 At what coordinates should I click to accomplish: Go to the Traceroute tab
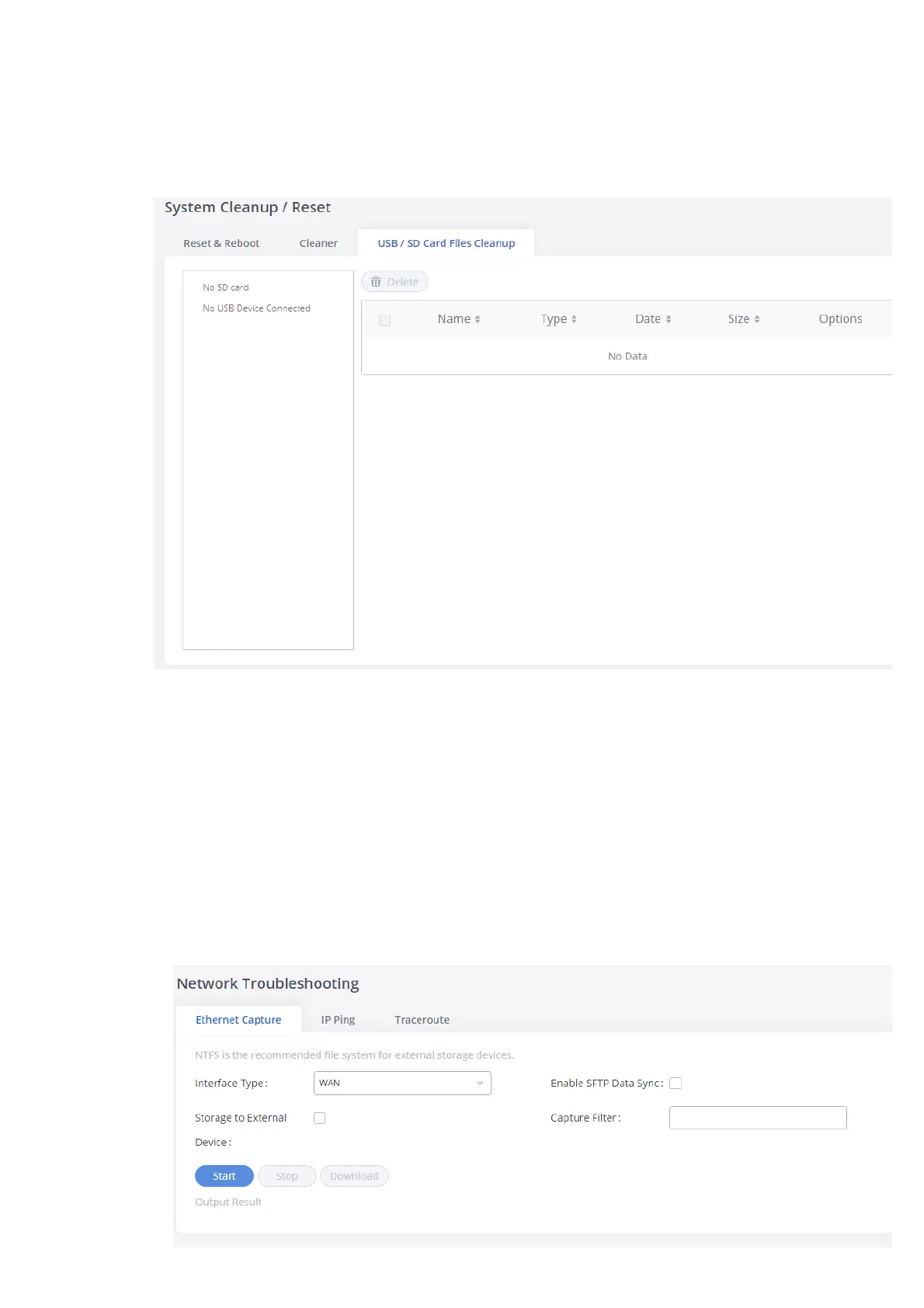(x=422, y=1020)
